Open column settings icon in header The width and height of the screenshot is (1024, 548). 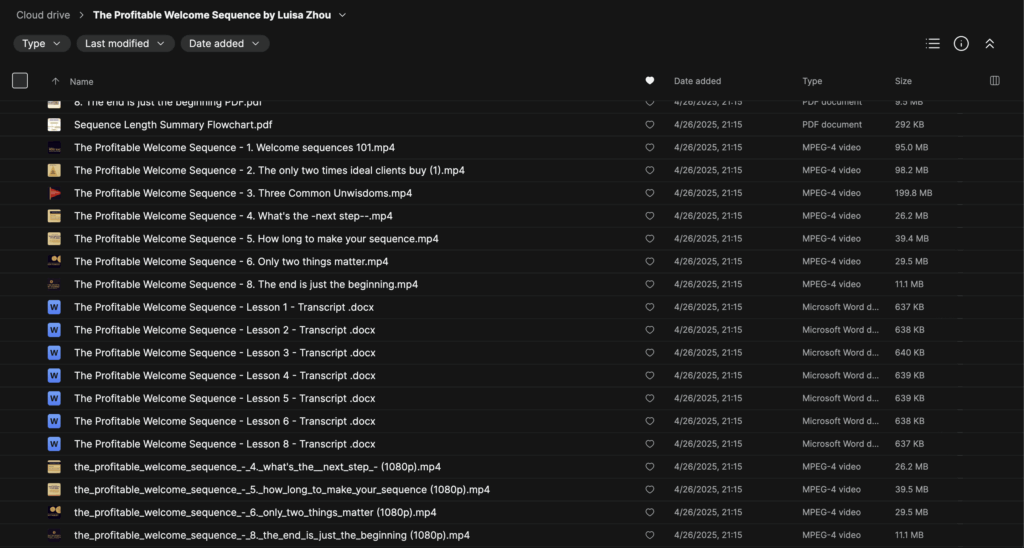[994, 81]
